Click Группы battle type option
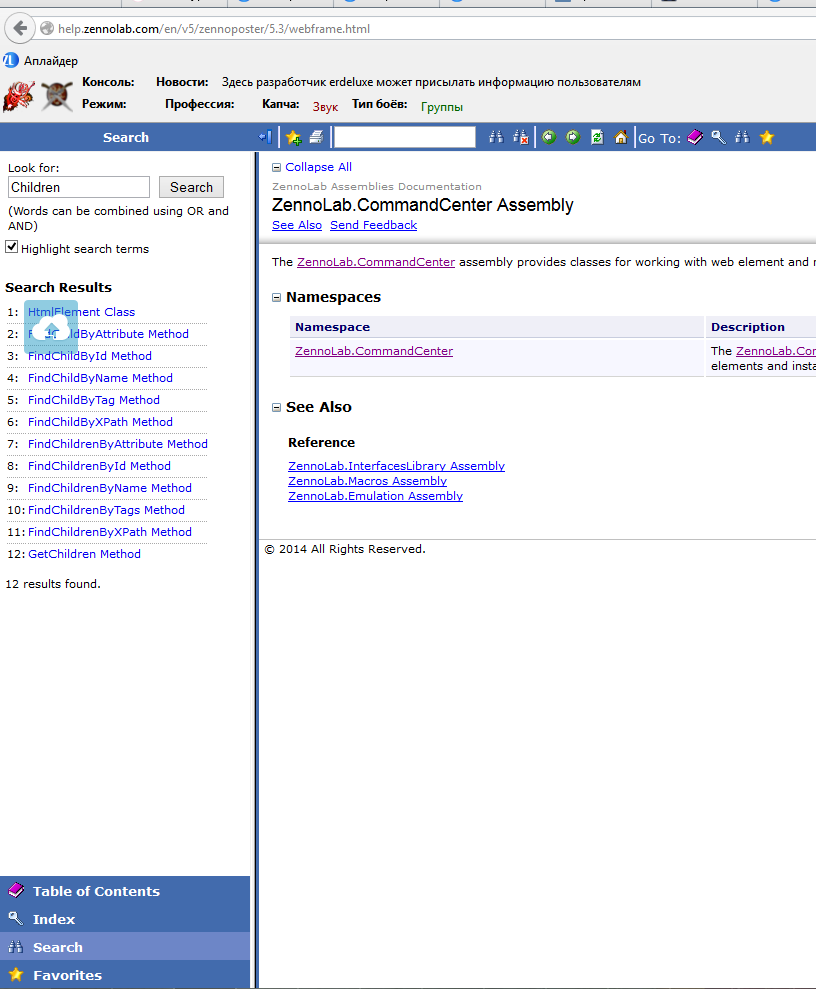 441,107
